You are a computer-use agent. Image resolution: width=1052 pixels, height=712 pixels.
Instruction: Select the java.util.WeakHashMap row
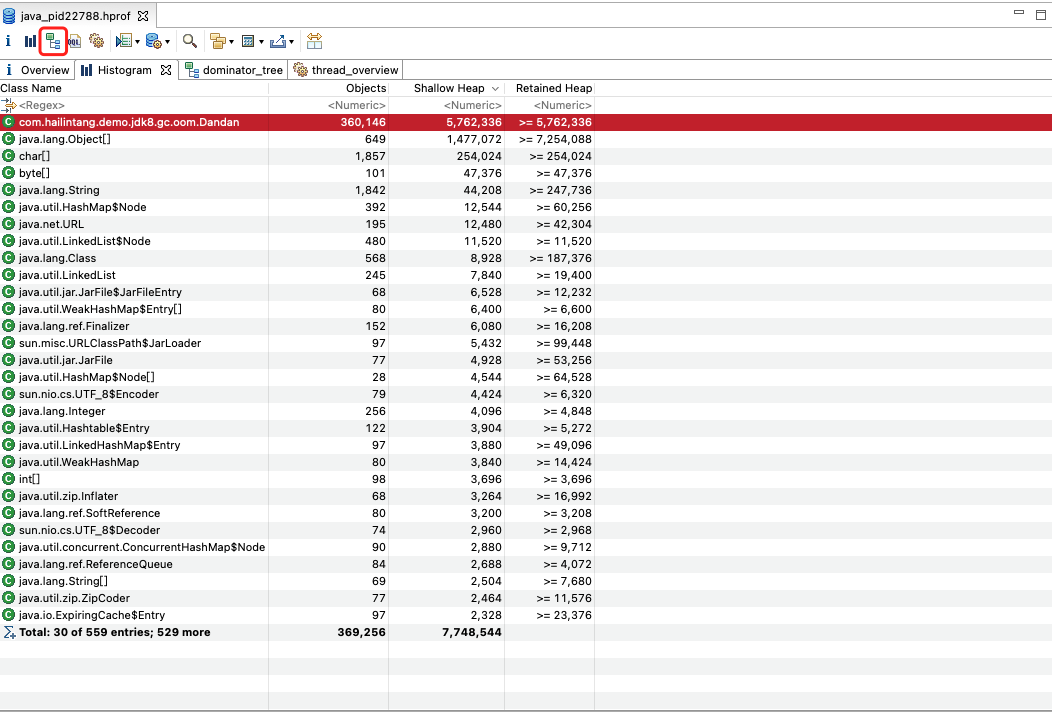pyautogui.click(x=526, y=462)
